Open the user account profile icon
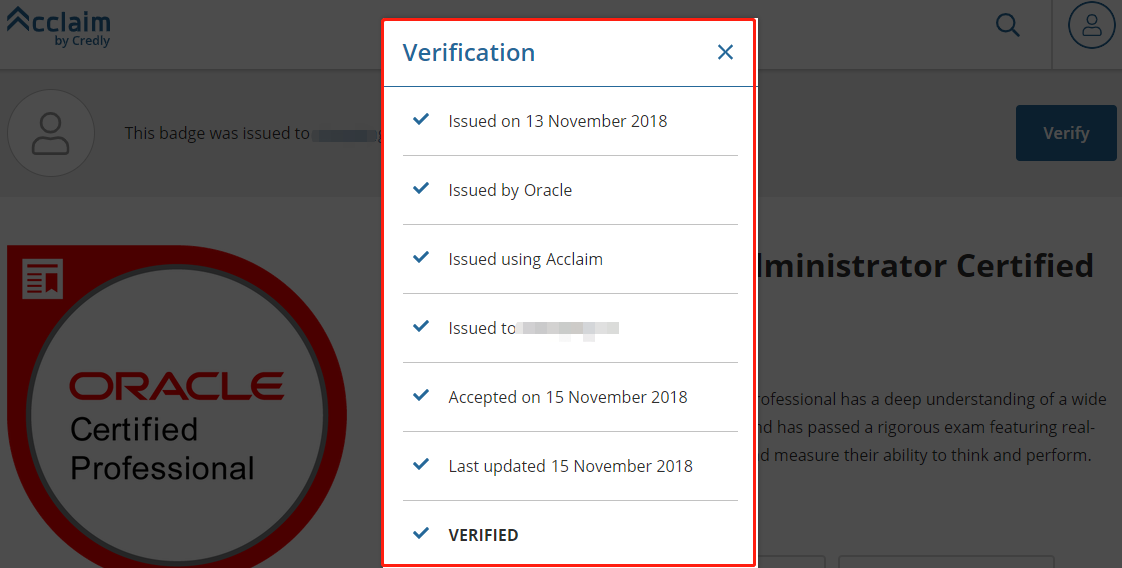This screenshot has width=1122, height=568. (x=1091, y=26)
